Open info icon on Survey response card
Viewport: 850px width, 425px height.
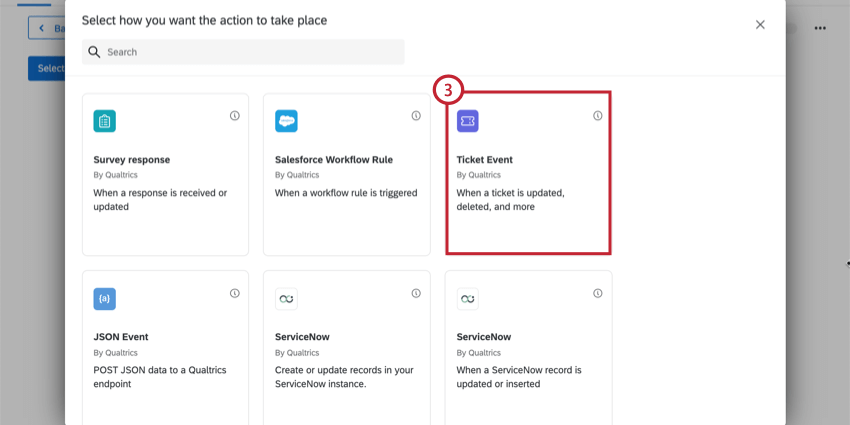pos(235,115)
